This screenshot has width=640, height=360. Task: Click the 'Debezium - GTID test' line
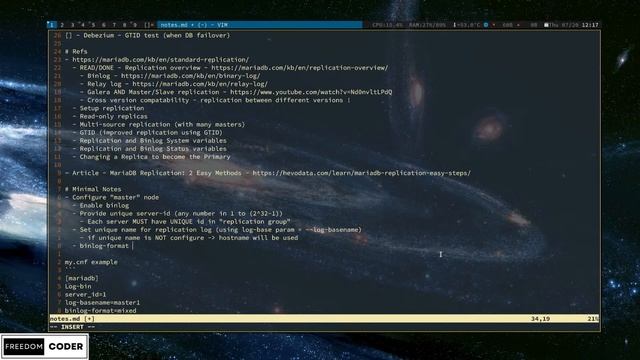[147, 36]
